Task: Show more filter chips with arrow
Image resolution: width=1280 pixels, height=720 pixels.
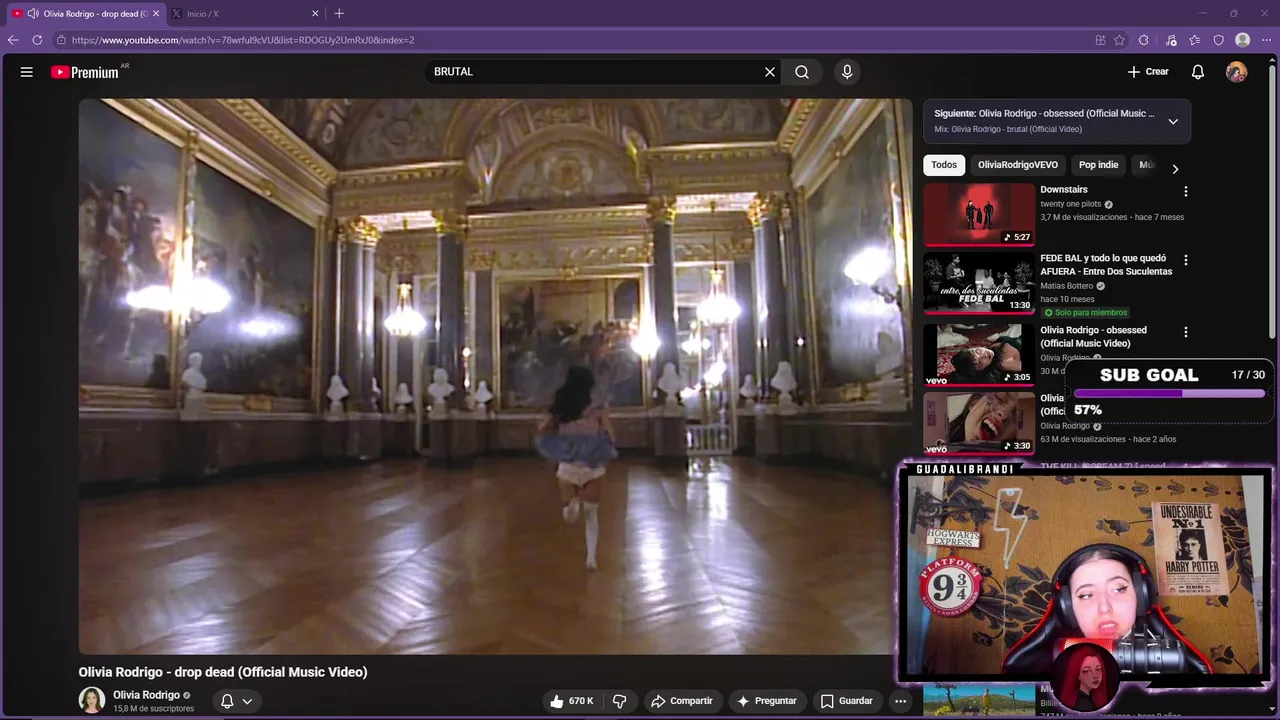Action: [x=1175, y=169]
